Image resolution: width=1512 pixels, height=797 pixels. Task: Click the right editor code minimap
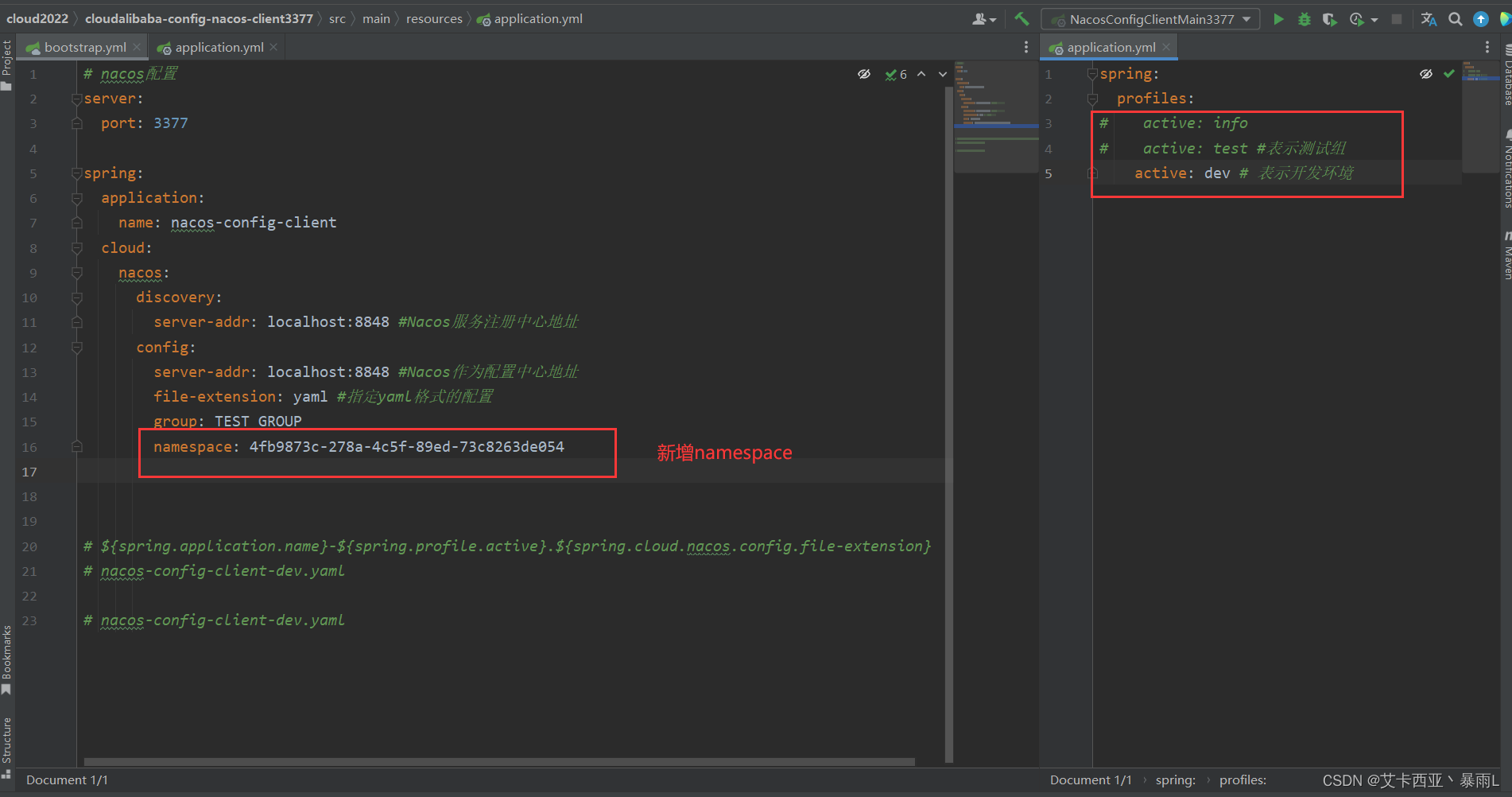[1481, 116]
